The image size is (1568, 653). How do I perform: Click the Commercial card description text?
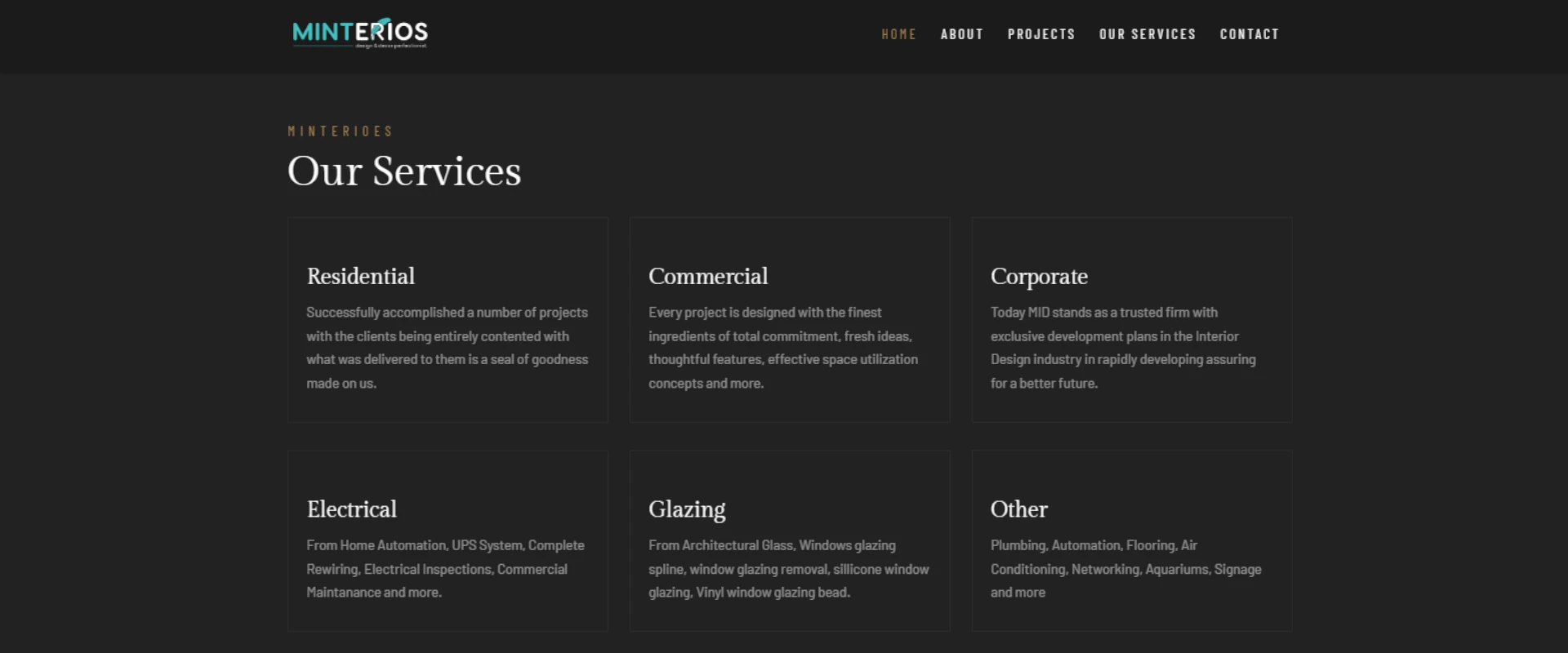(782, 348)
